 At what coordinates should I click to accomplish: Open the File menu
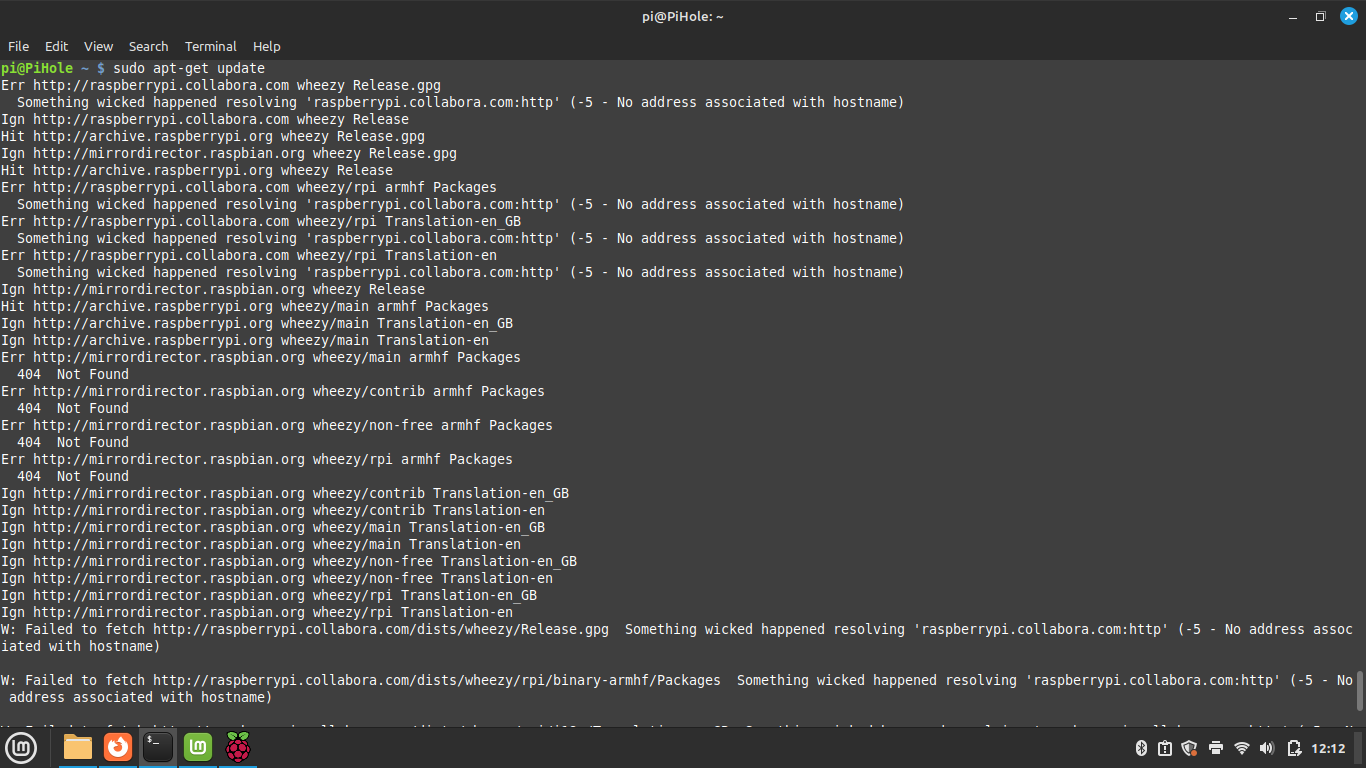[x=19, y=46]
